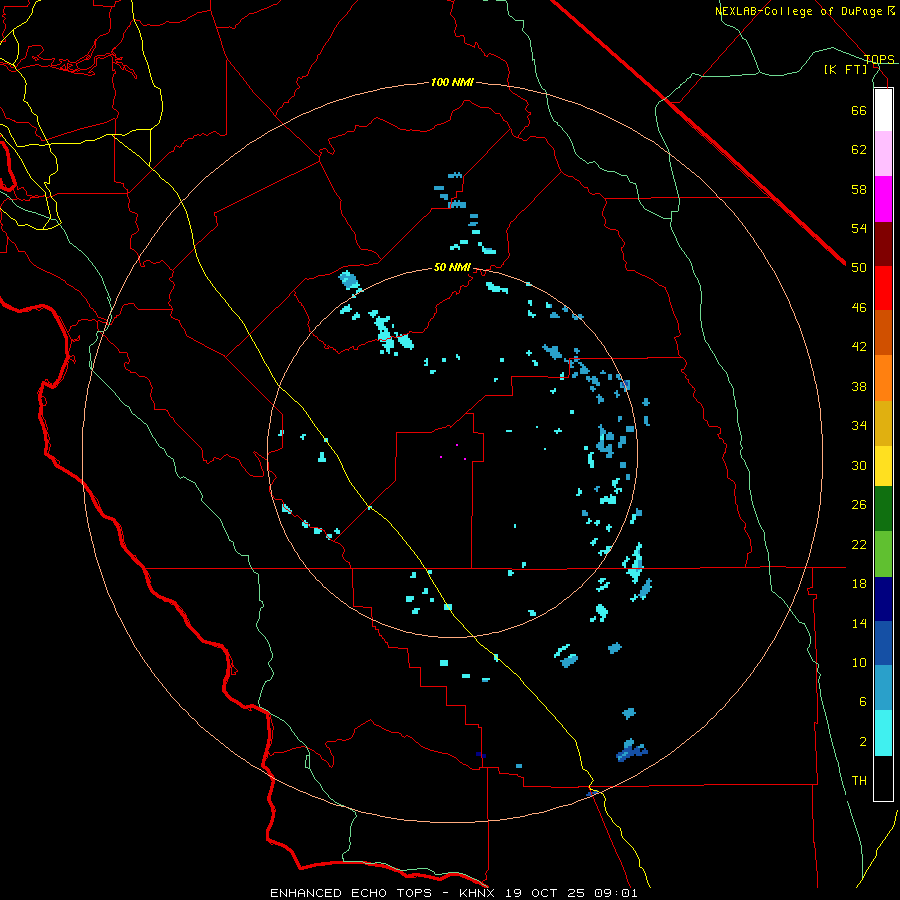Image resolution: width=900 pixels, height=900 pixels.
Task: Select the '62' scale label
Action: [x=859, y=150]
